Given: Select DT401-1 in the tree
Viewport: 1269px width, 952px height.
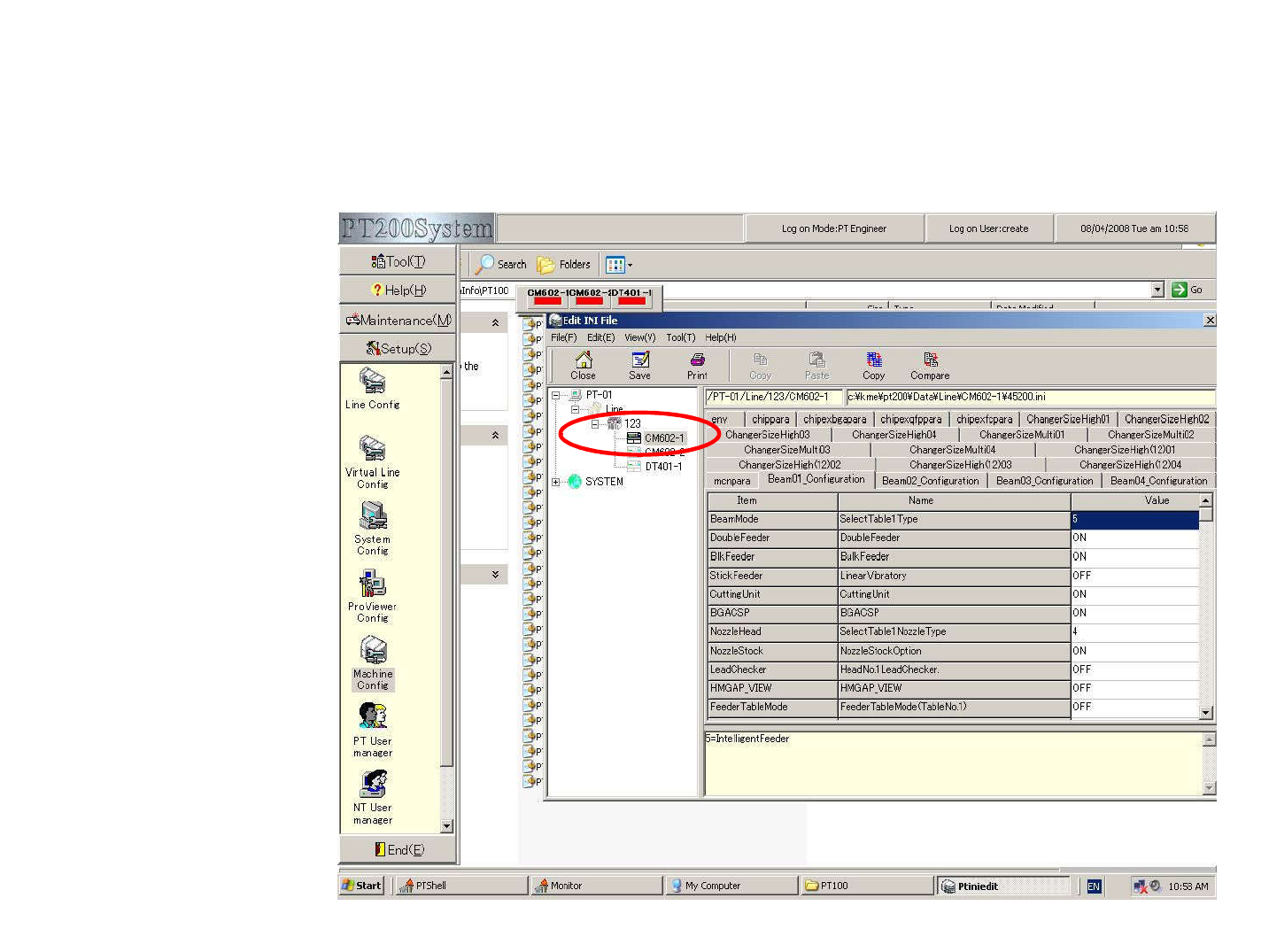Looking at the screenshot, I should [662, 467].
